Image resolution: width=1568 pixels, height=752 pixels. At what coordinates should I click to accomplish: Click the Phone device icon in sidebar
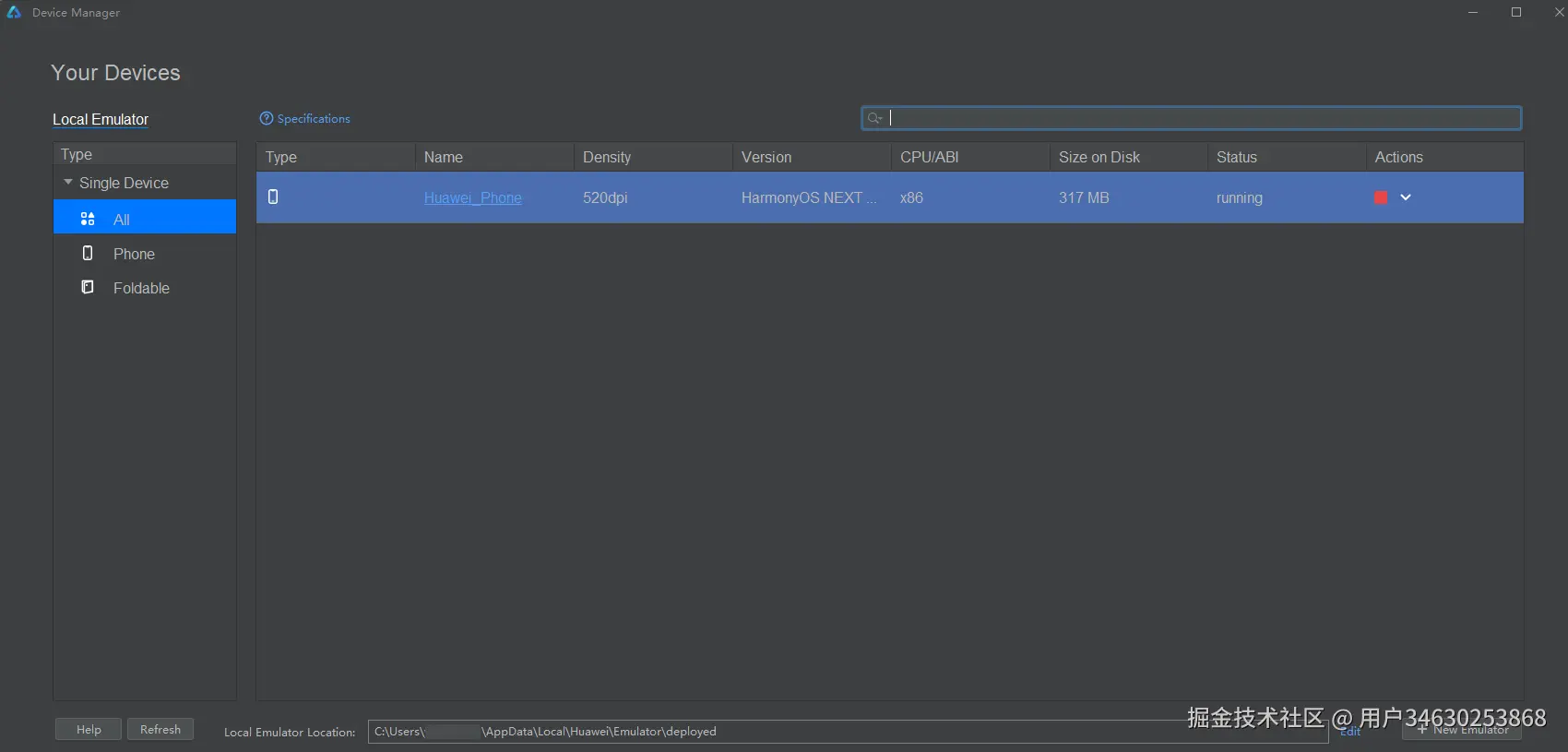(88, 253)
